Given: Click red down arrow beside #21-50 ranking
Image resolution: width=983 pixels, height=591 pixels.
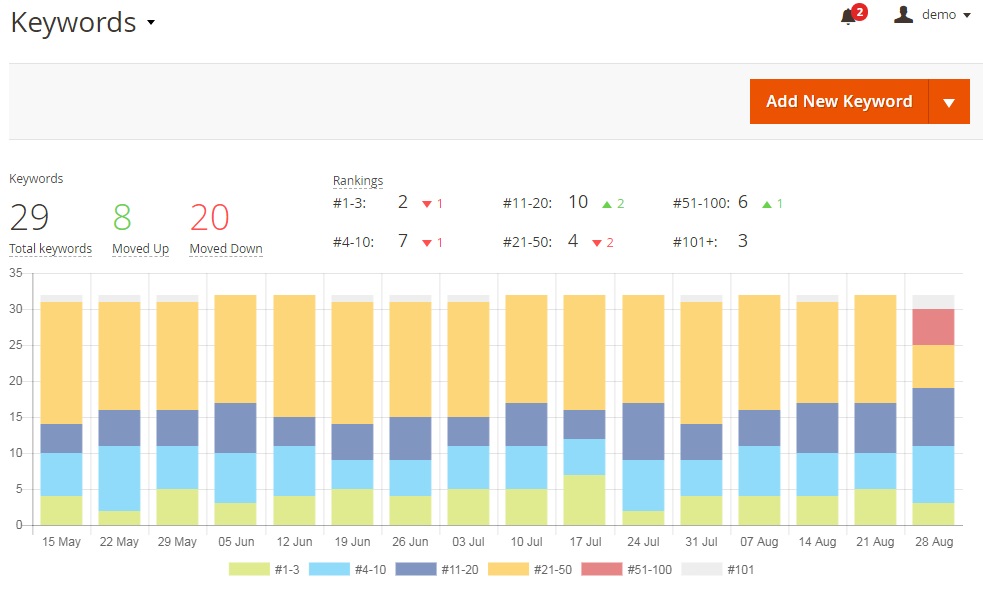Looking at the screenshot, I should pyautogui.click(x=597, y=243).
